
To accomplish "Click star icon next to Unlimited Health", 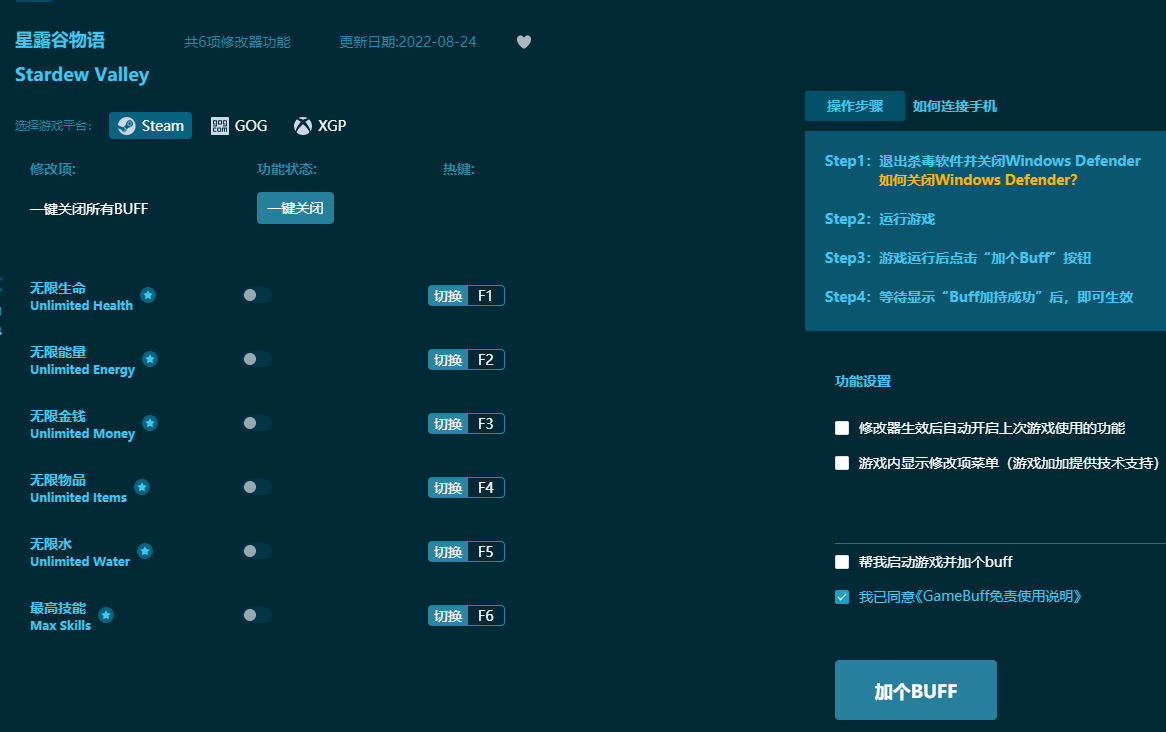I will click(148, 295).
